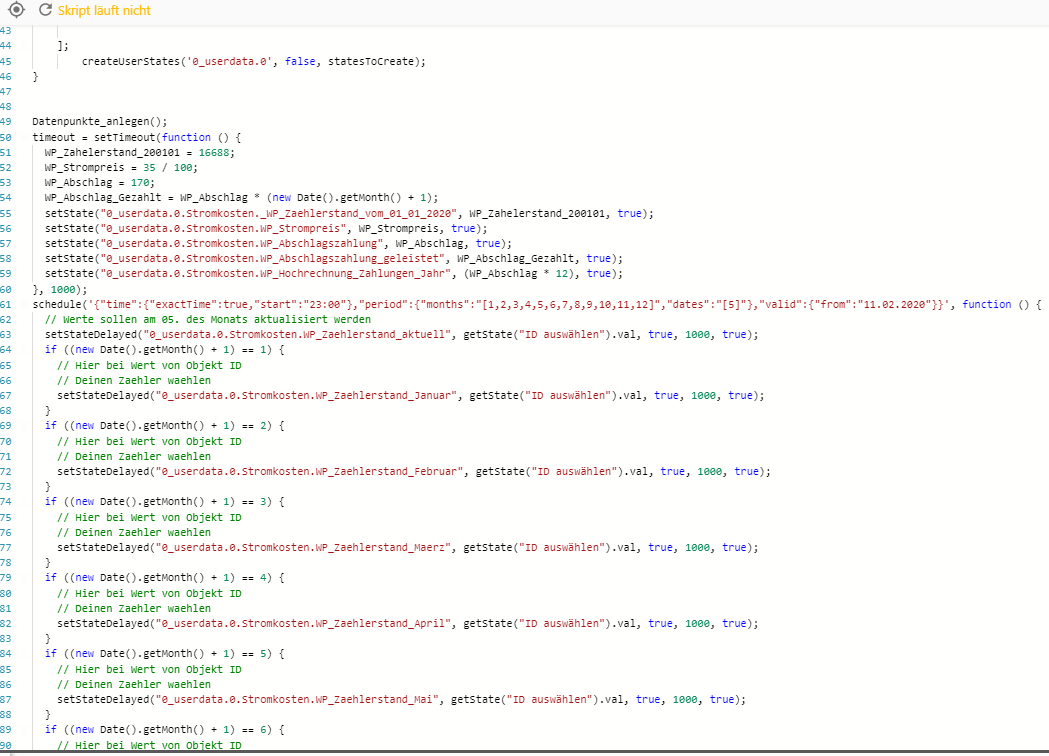The width and height of the screenshot is (1049, 756).
Task: Click the 'WP_Abschlag = 170' line
Action: (100, 183)
